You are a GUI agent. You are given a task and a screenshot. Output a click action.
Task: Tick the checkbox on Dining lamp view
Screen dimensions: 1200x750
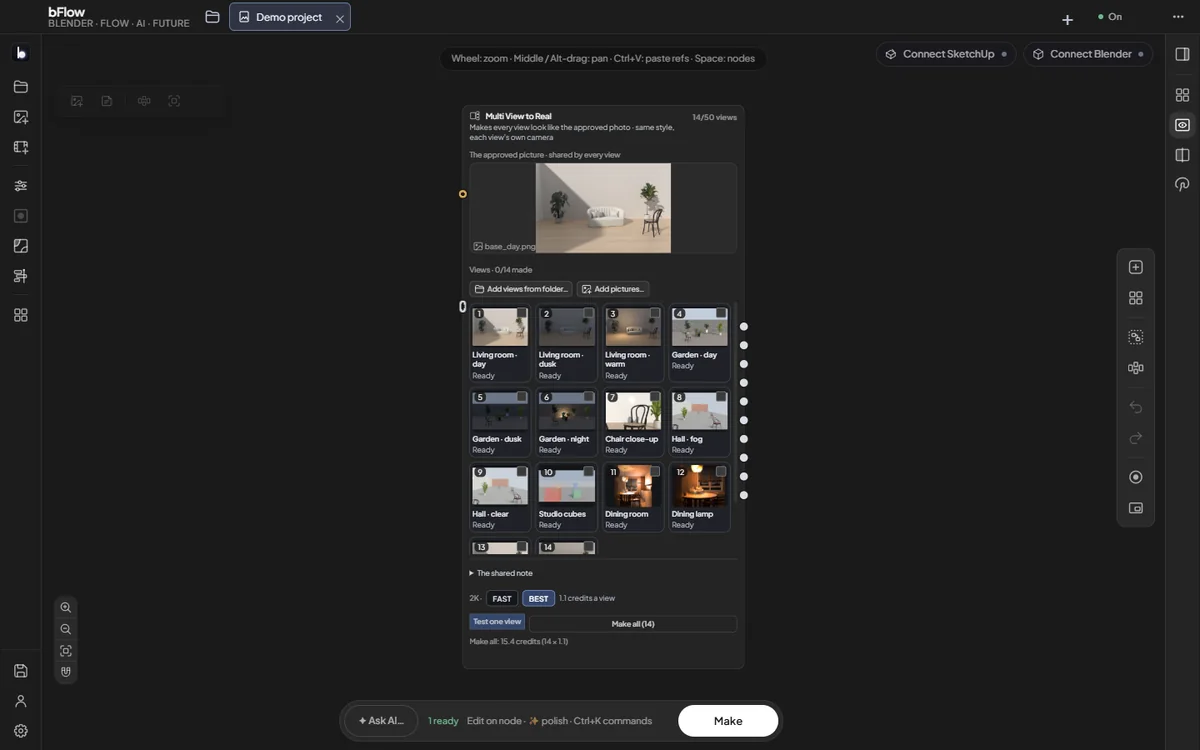point(721,471)
